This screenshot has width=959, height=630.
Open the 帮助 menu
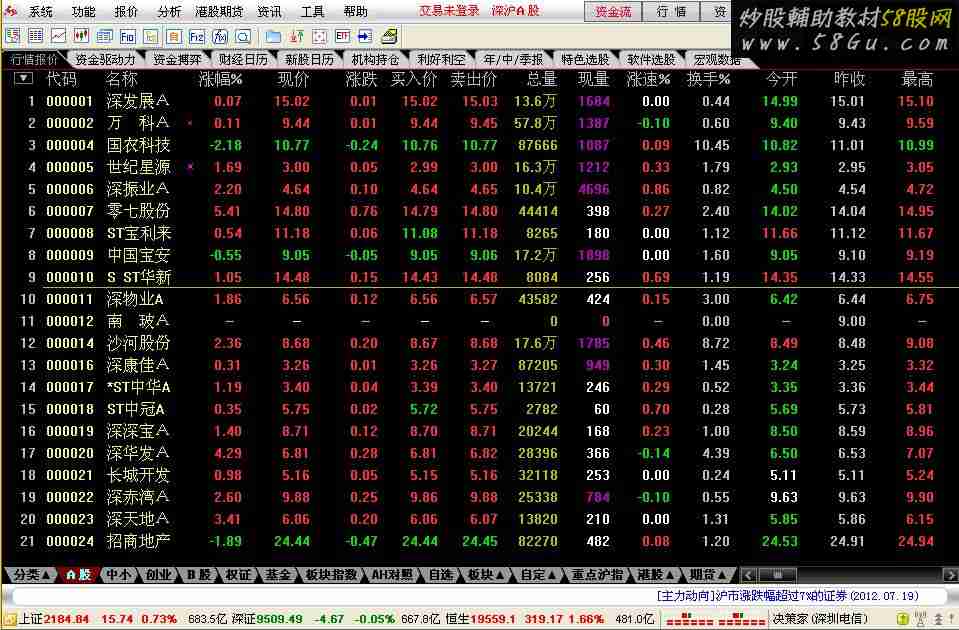coord(355,11)
